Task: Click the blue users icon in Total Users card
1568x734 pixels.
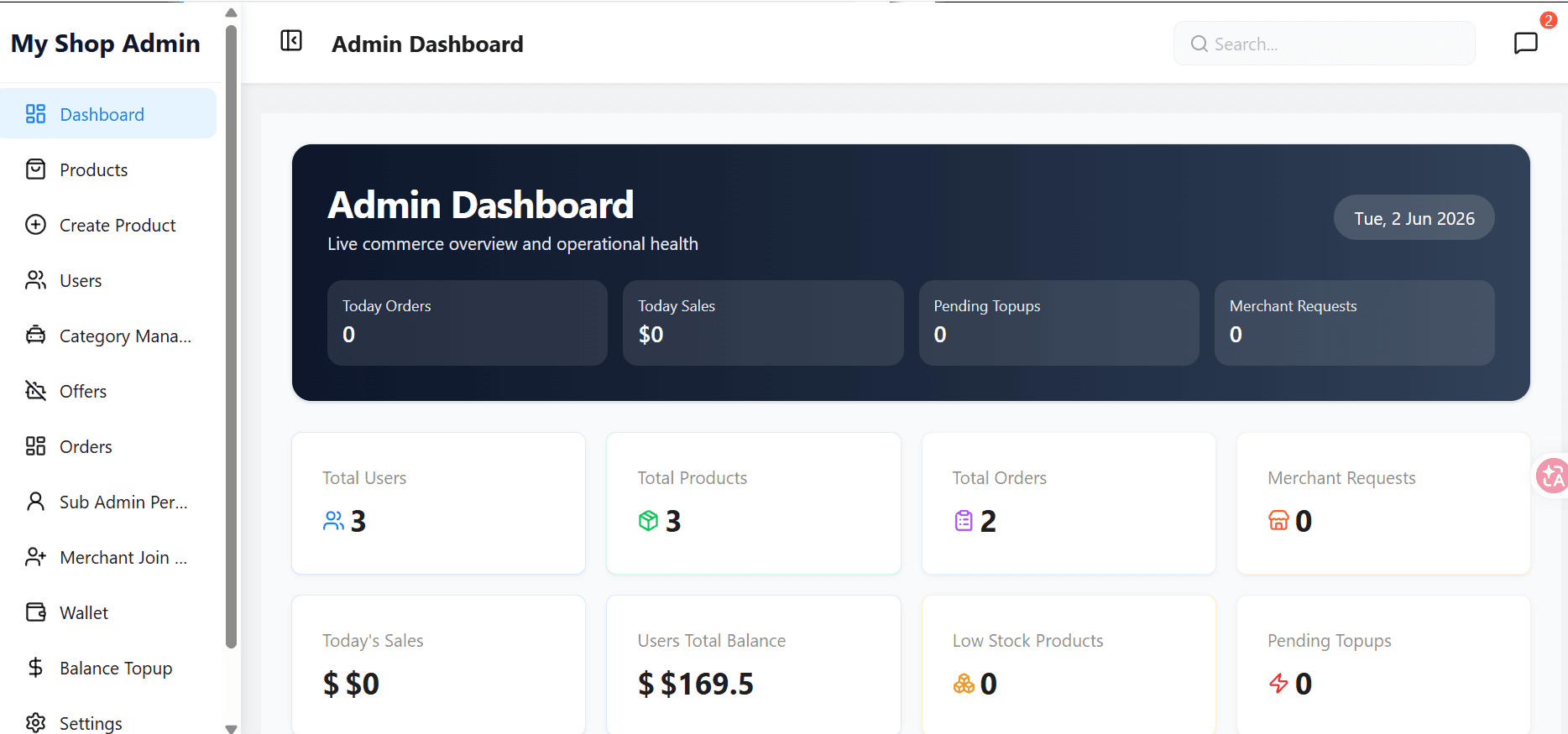Action: 333,521
